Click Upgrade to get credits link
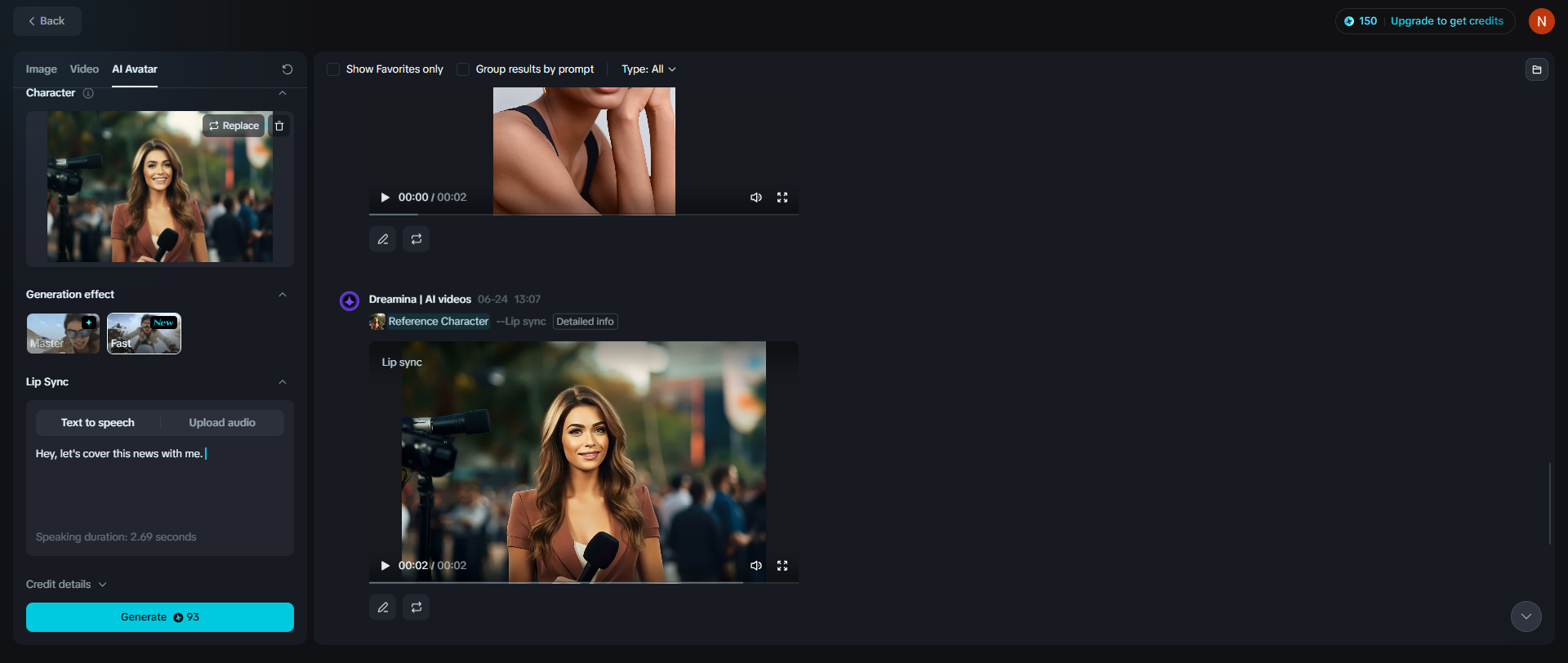 (x=1447, y=21)
